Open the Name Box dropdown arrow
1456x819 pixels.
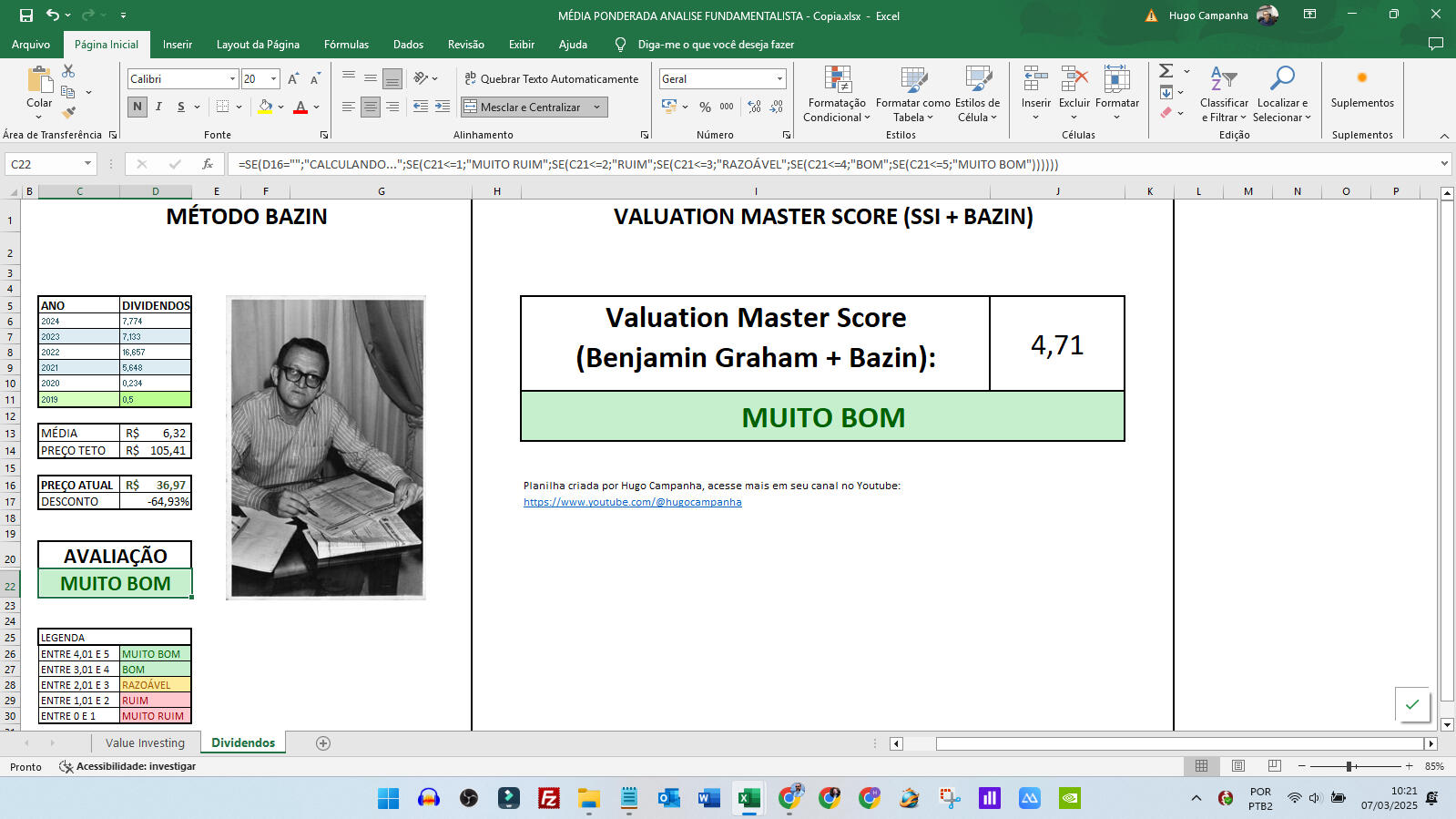87,164
